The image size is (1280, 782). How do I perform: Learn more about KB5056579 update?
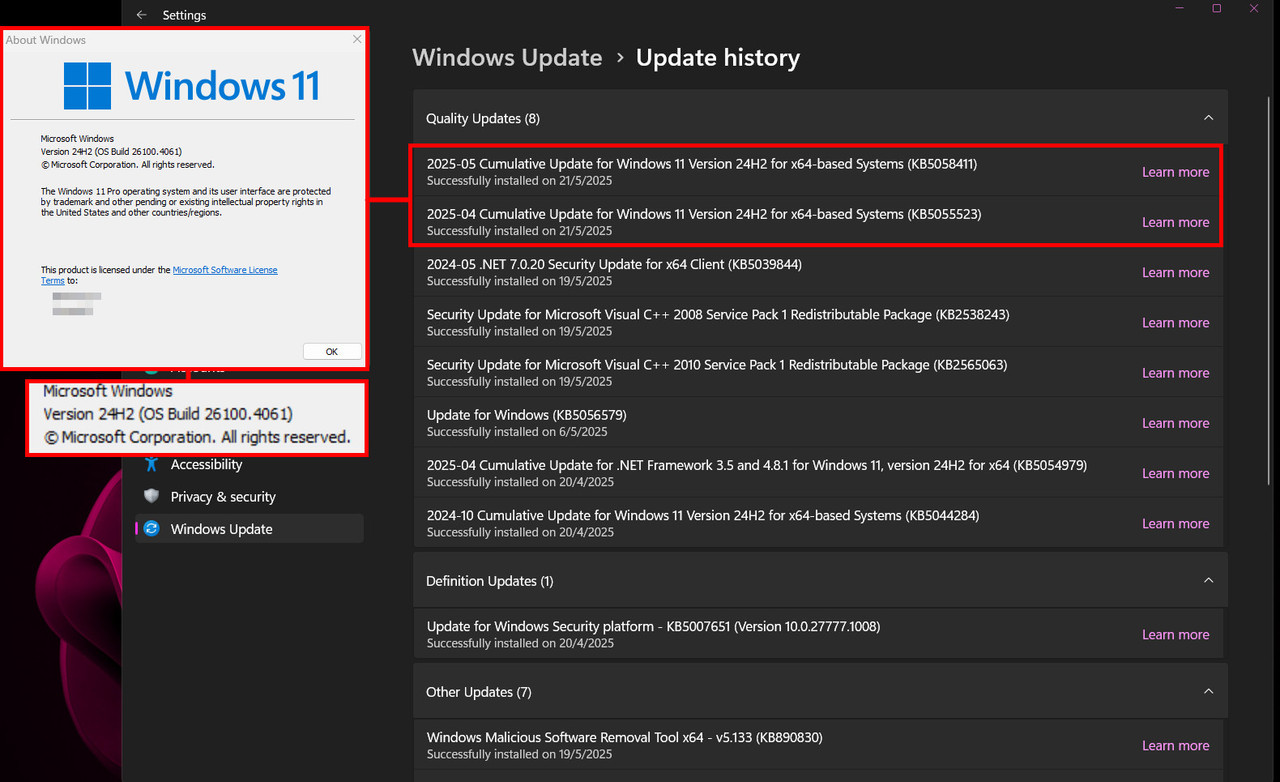[1175, 423]
